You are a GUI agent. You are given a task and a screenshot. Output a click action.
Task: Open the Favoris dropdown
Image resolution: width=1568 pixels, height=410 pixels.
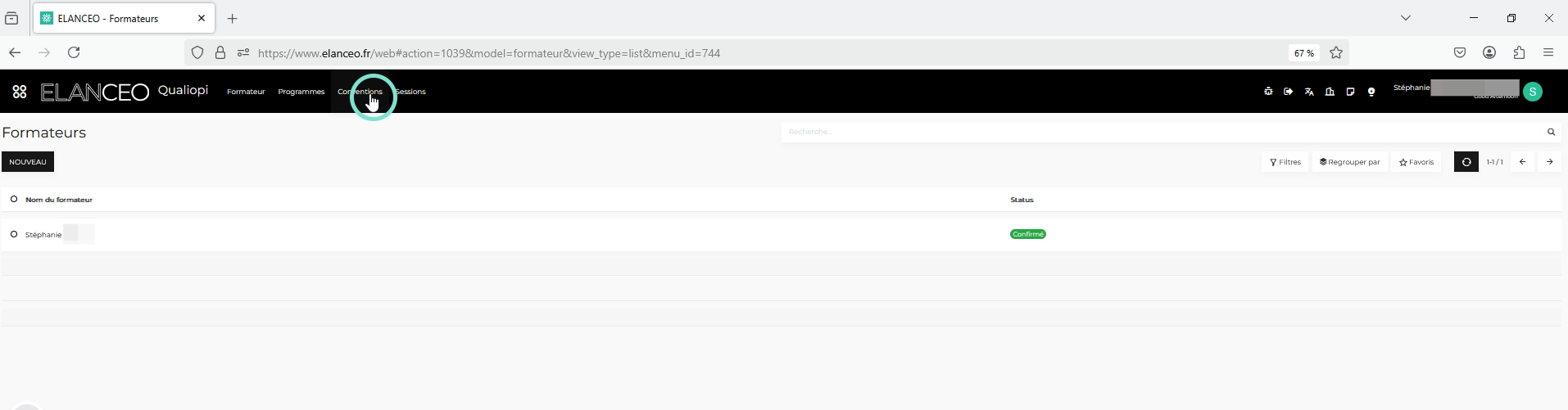1416,162
